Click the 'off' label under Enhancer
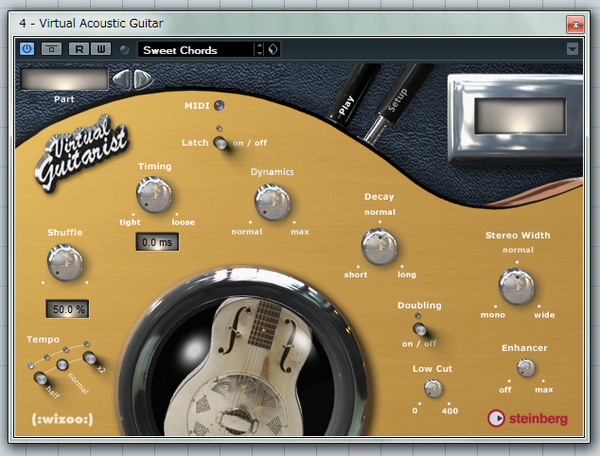 [505, 390]
